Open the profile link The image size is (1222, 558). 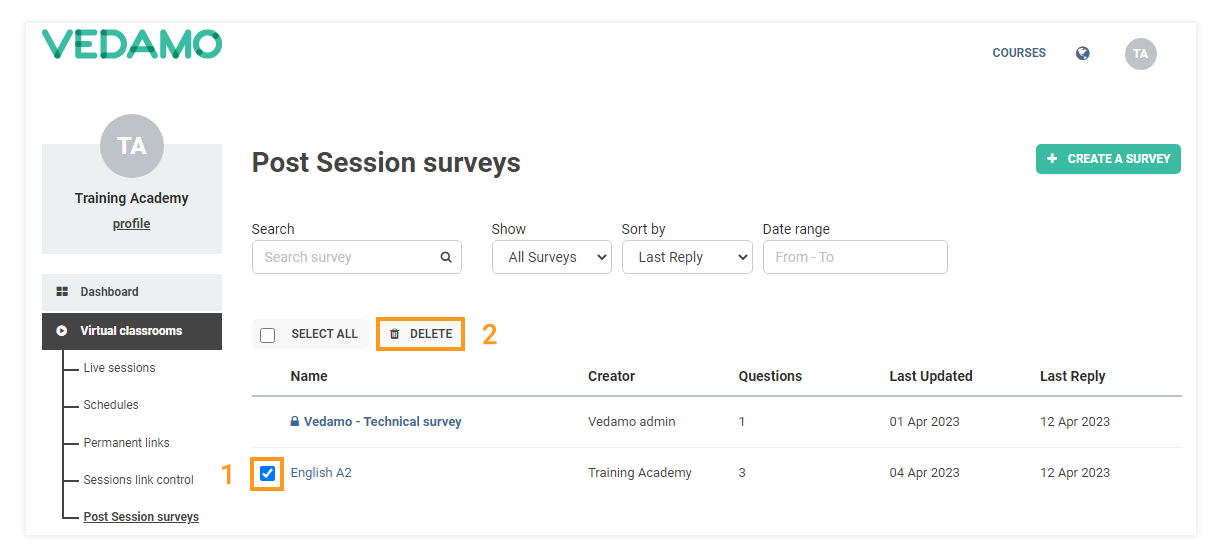coord(132,224)
